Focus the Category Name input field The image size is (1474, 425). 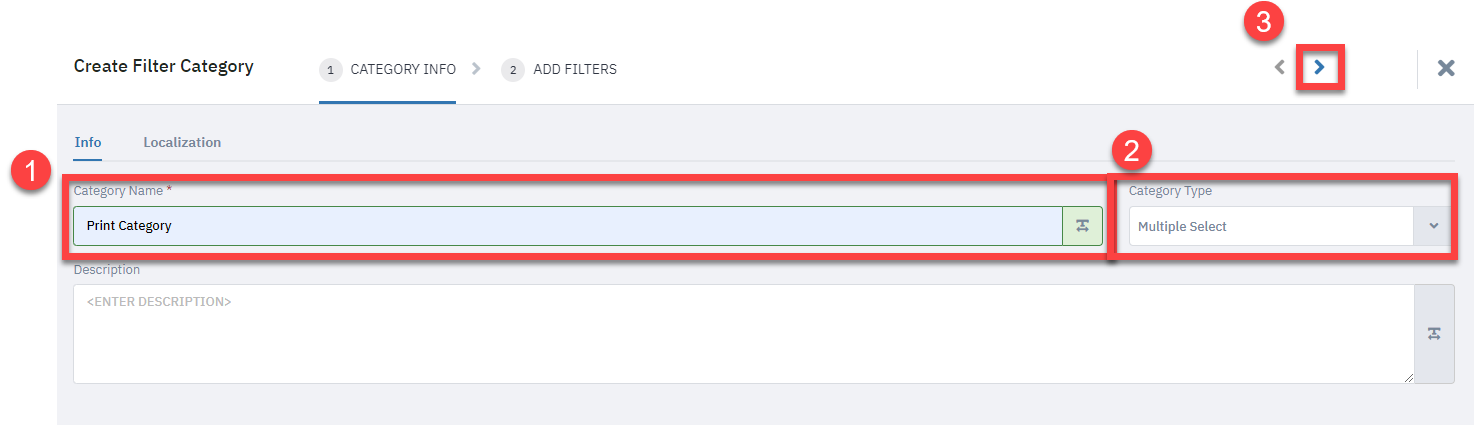point(567,226)
